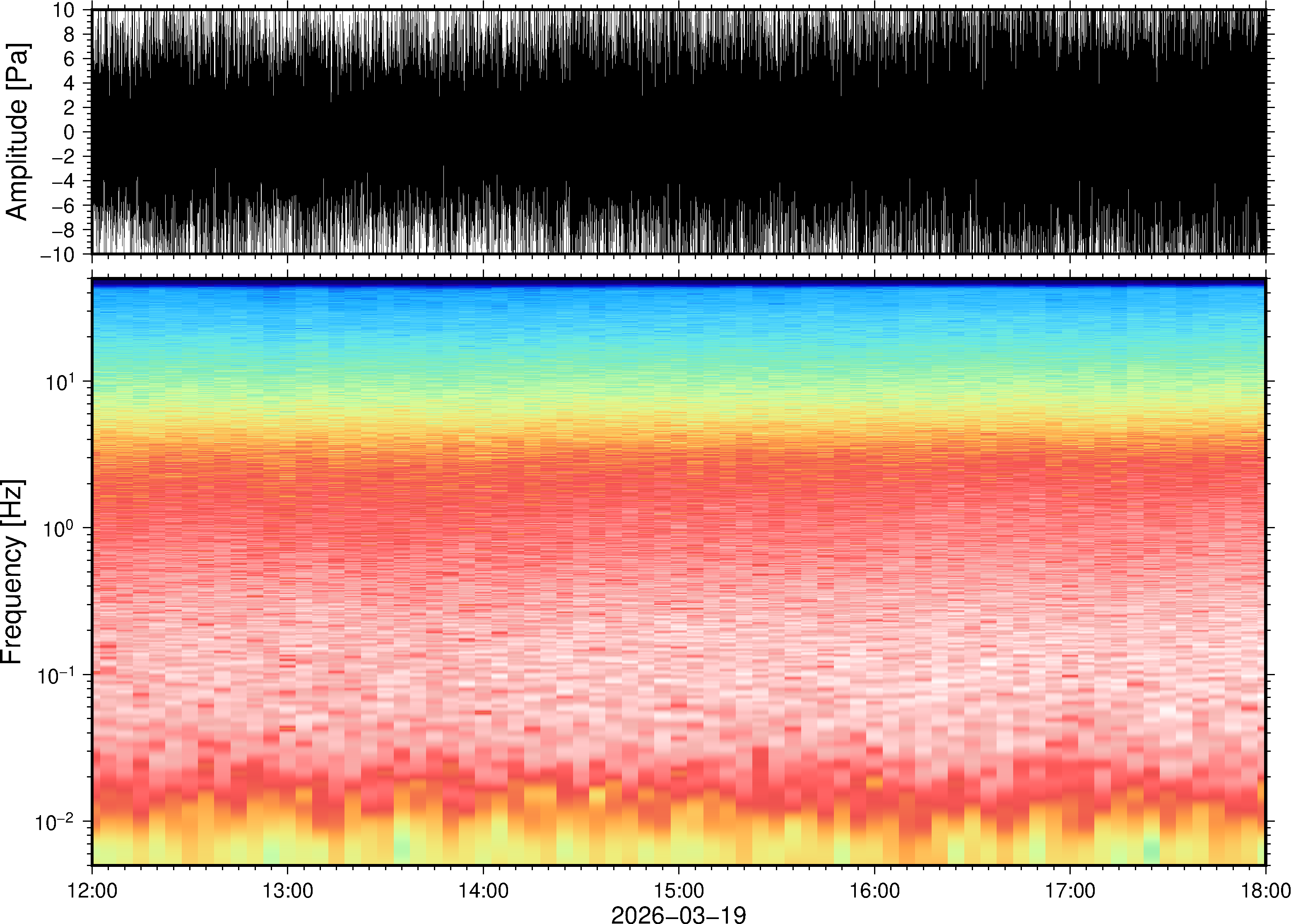Click the 18:00 end time label
Screen dimensions: 1291x924
point(1265,890)
